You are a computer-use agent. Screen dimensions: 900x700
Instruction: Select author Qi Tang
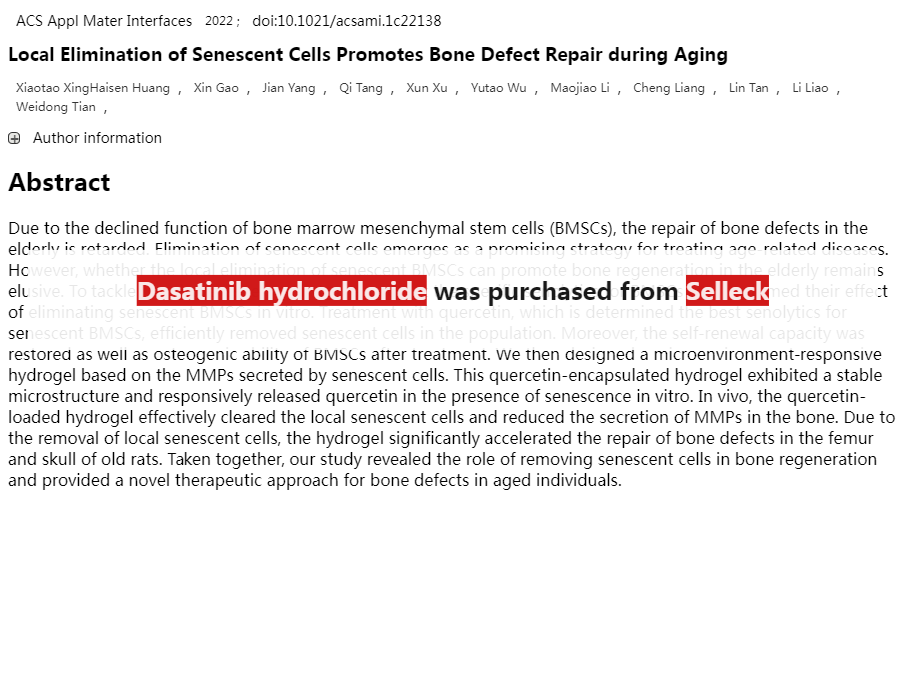click(361, 88)
